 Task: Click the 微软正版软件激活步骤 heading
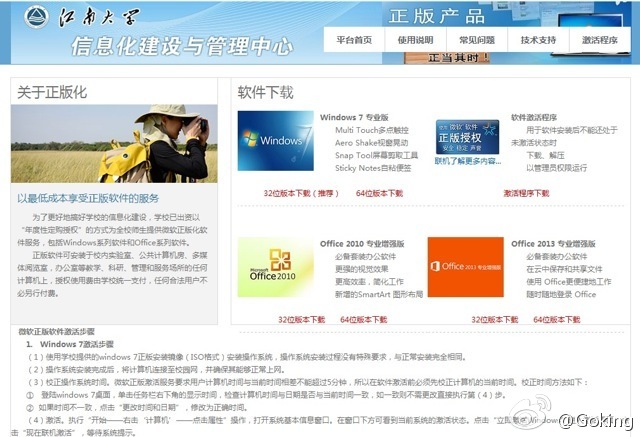click(x=56, y=331)
